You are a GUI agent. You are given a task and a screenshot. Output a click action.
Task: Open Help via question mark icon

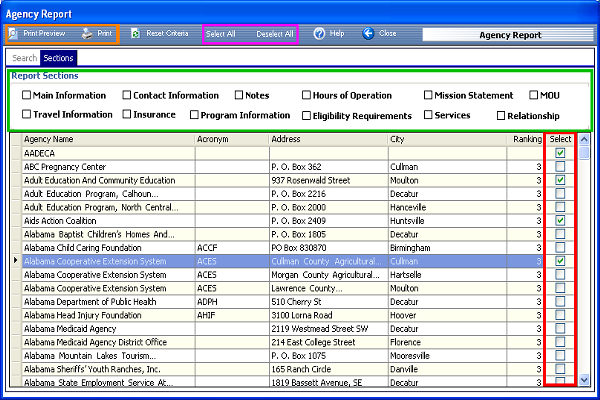click(x=319, y=33)
